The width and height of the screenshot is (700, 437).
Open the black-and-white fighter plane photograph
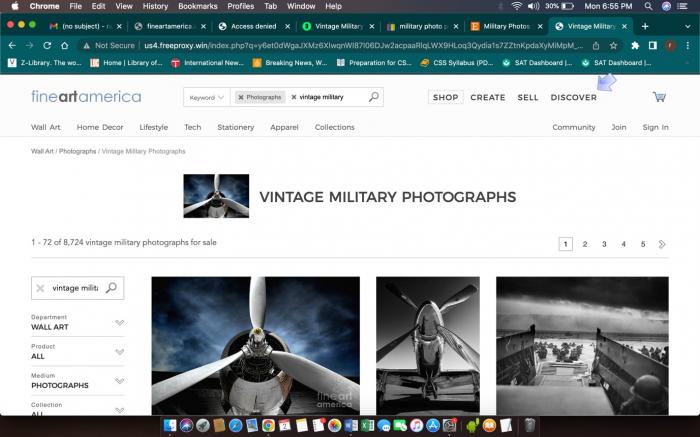click(428, 345)
